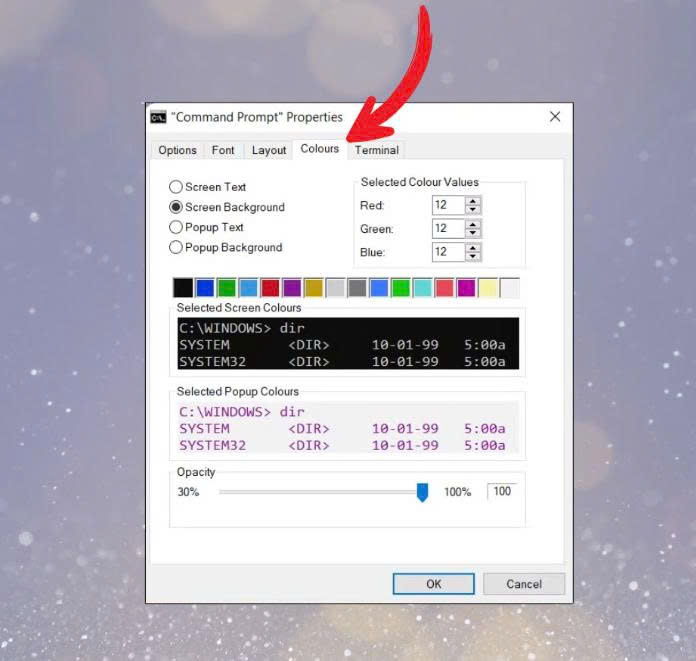Go to the Layout tab

[269, 150]
